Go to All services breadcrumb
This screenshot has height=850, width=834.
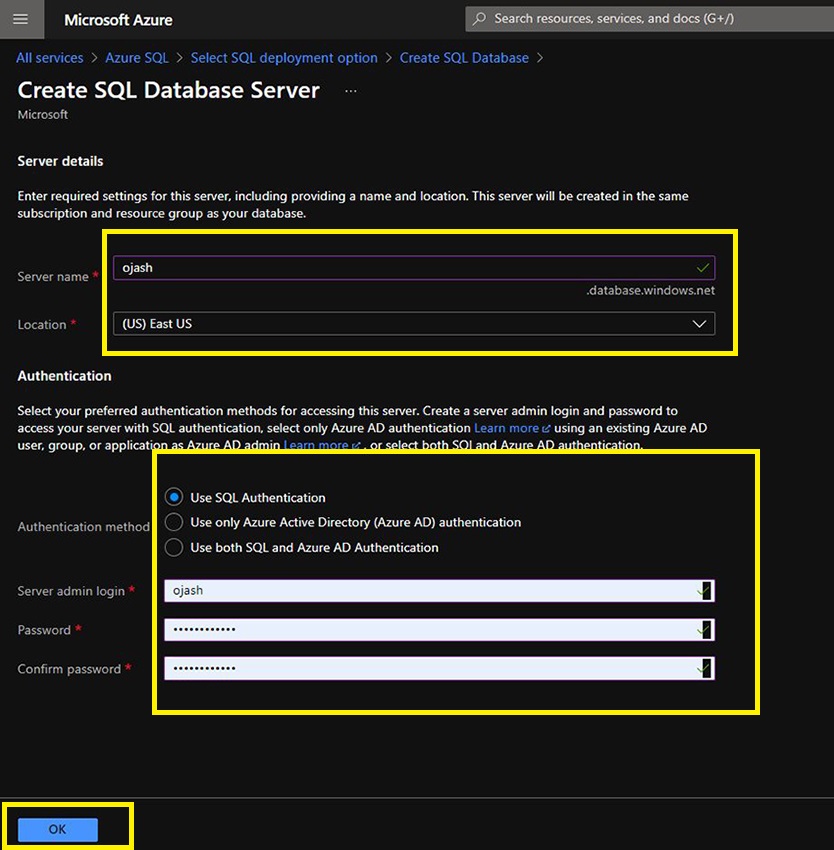pyautogui.click(x=50, y=58)
